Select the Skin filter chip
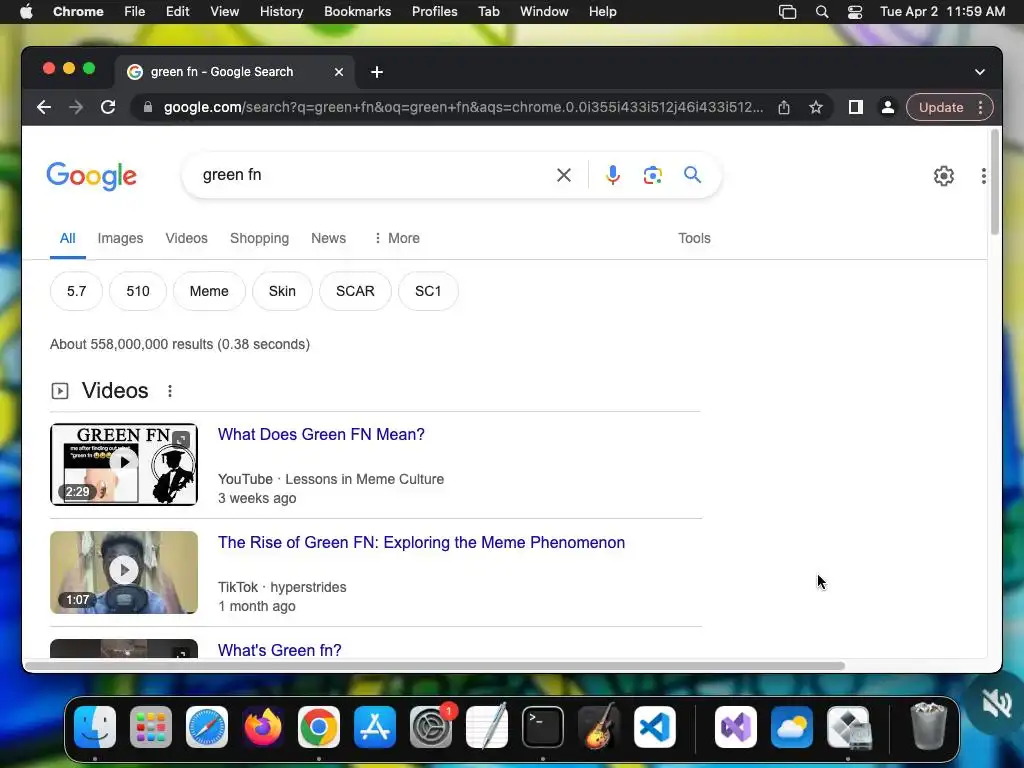Screen dimensions: 1024x768 pyautogui.click(x=282, y=291)
